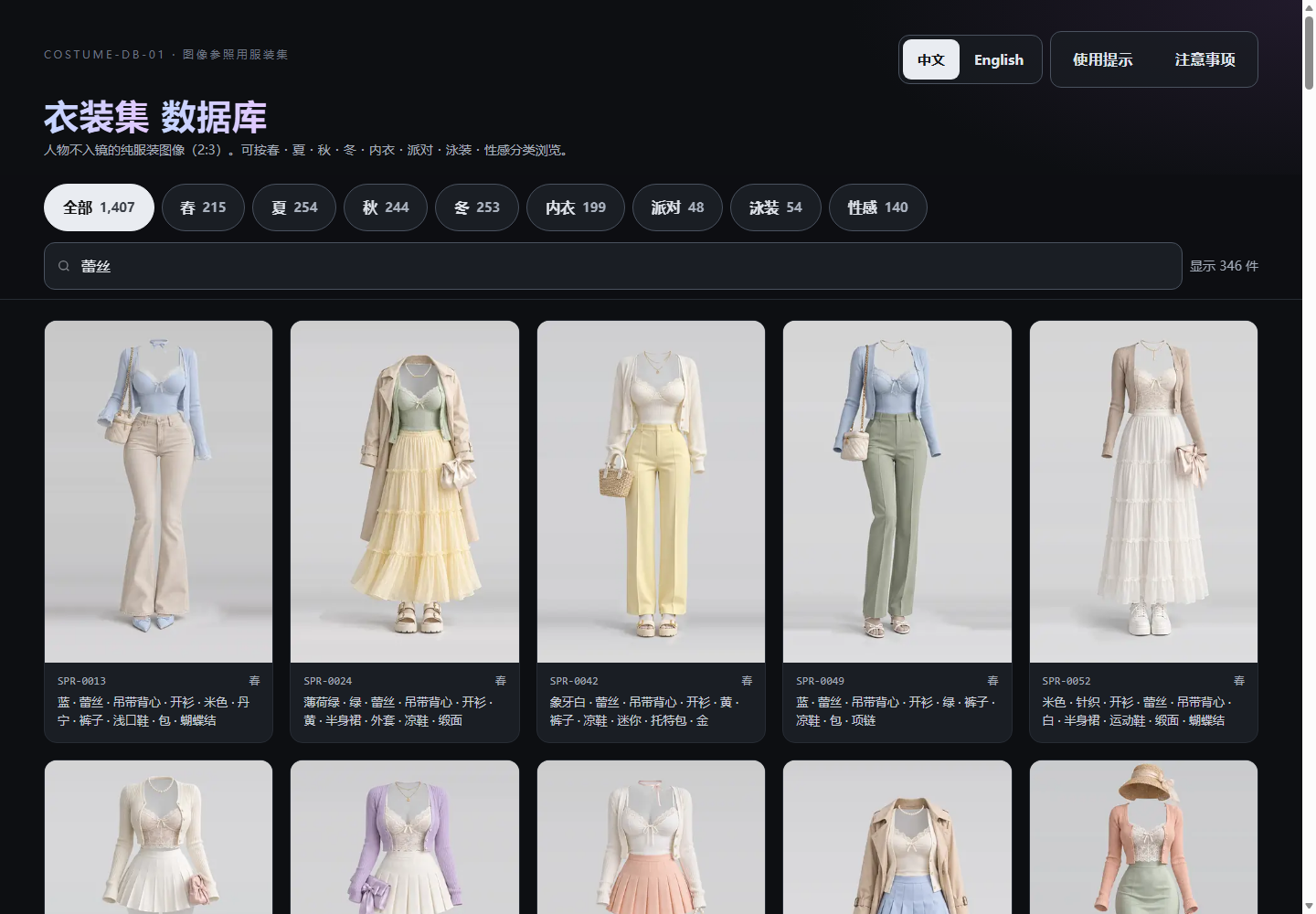Screen dimensions: 1316x914
Task: Filter by 春 category
Action: [203, 207]
